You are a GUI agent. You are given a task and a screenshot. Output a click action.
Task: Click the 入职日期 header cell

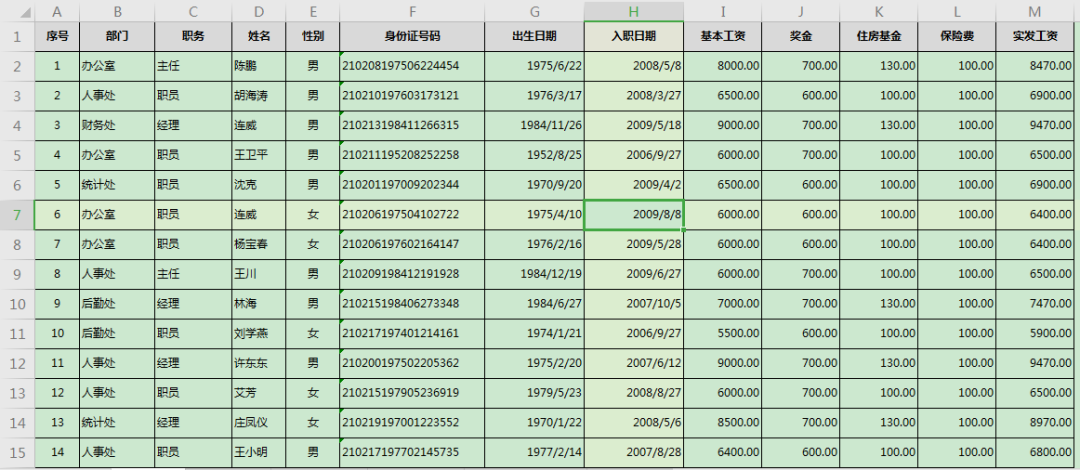634,37
